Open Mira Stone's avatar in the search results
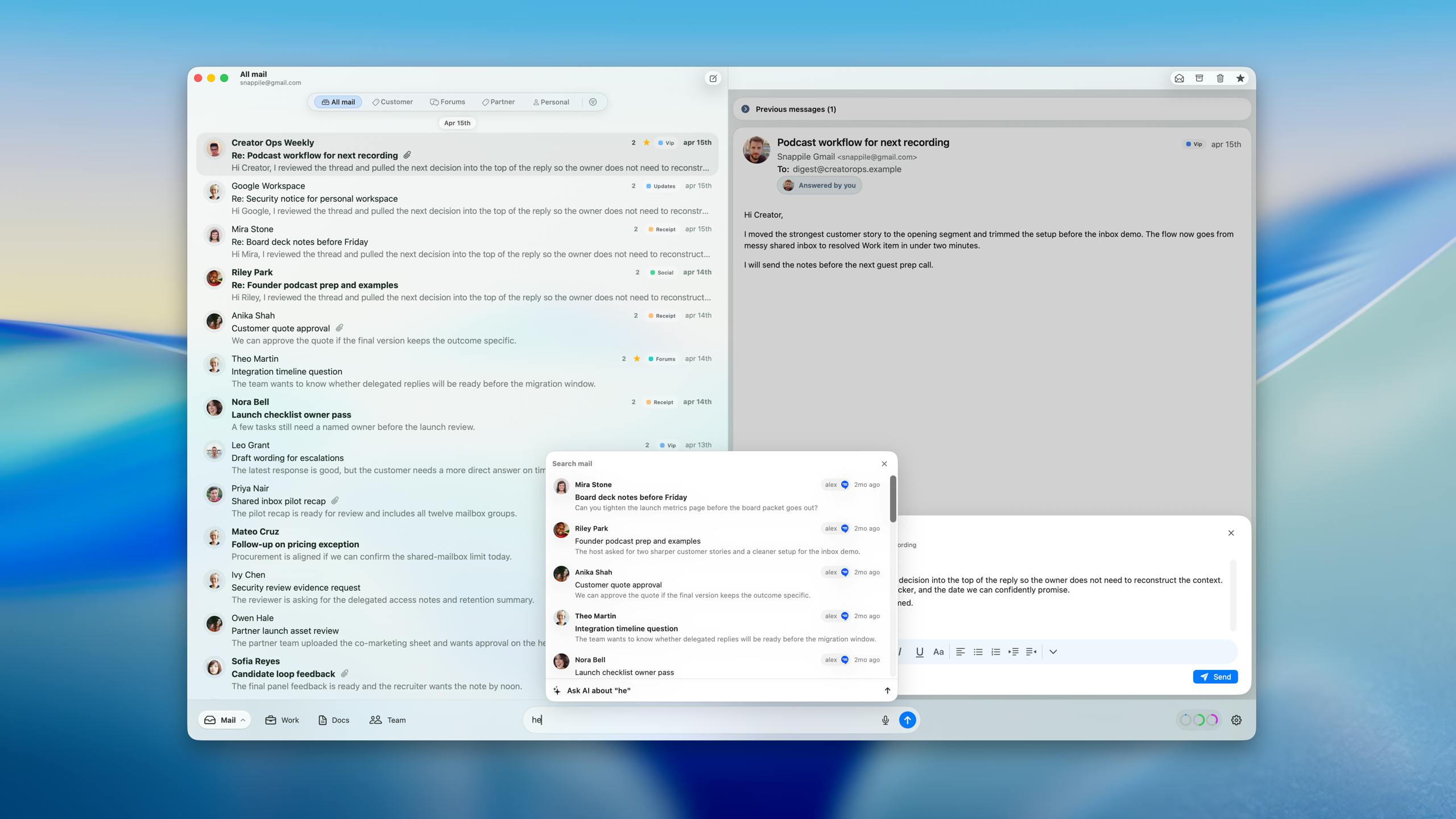 coord(561,486)
